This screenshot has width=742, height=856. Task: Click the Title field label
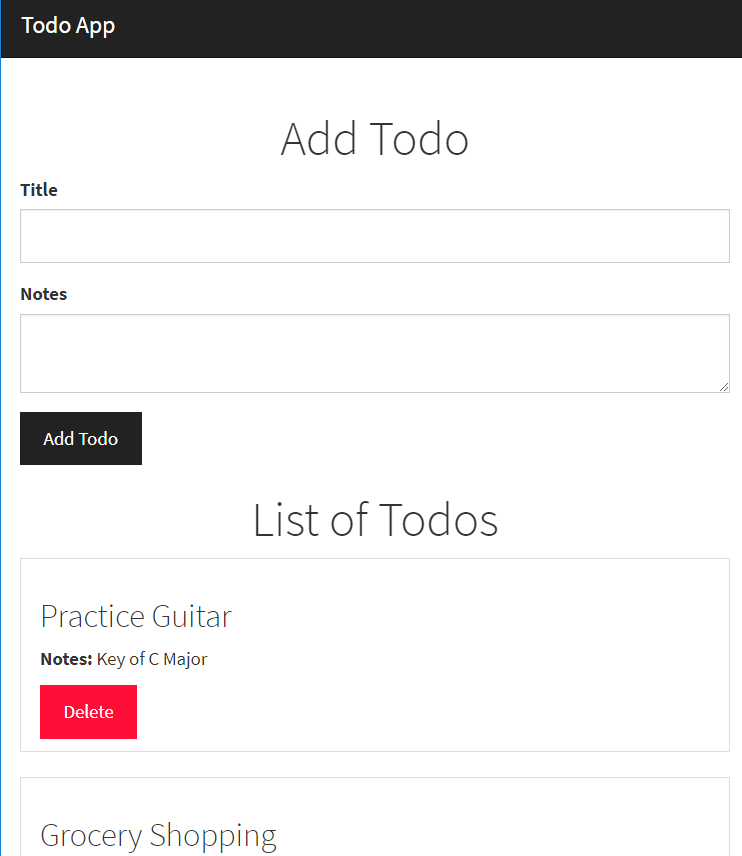[39, 190]
